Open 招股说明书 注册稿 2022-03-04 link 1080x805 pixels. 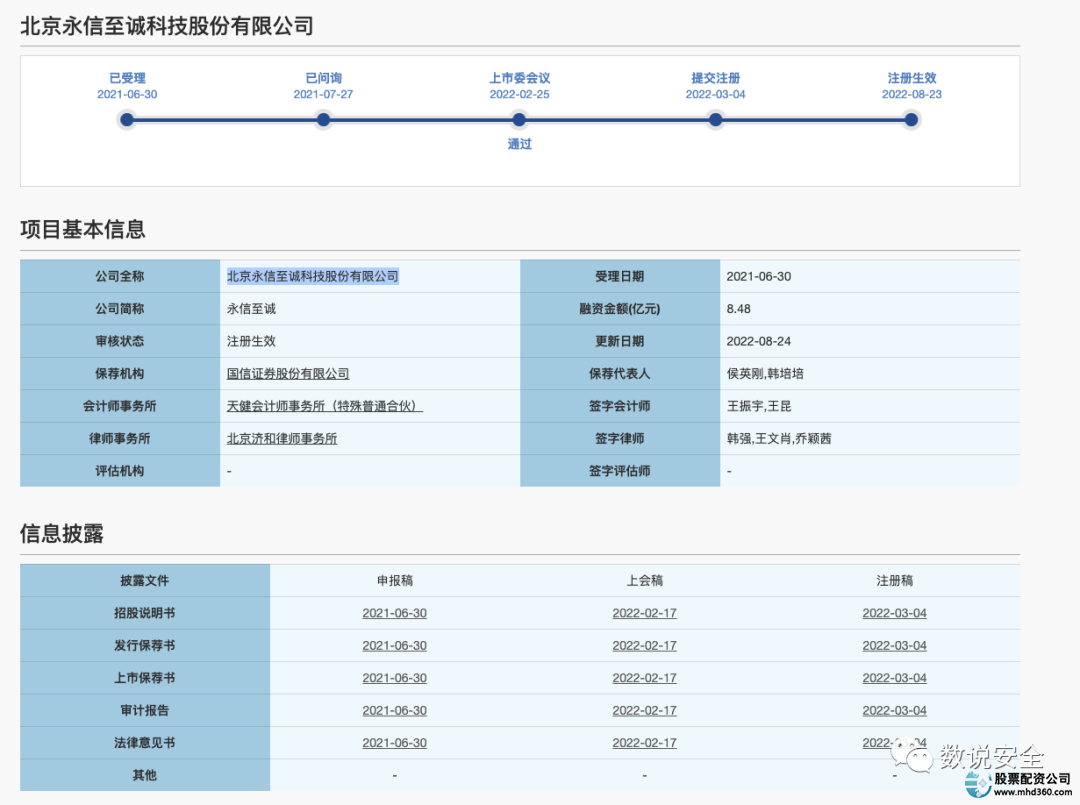[x=894, y=613]
